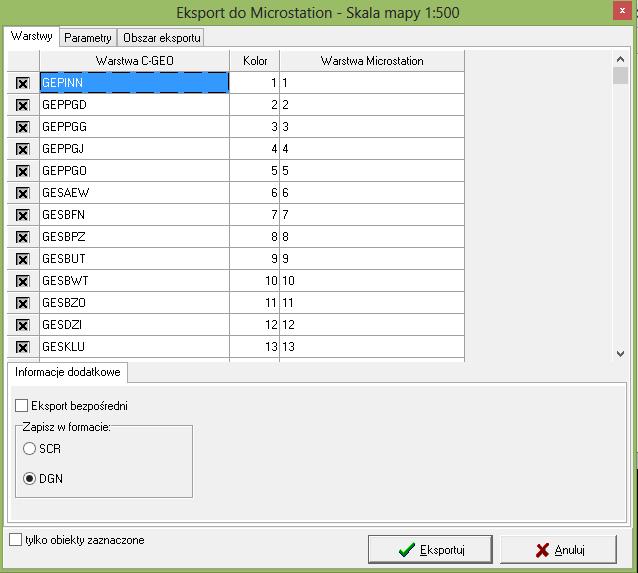Image resolution: width=638 pixels, height=573 pixels.
Task: Toggle the GEPPGO layer checkbox
Action: [x=22, y=171]
